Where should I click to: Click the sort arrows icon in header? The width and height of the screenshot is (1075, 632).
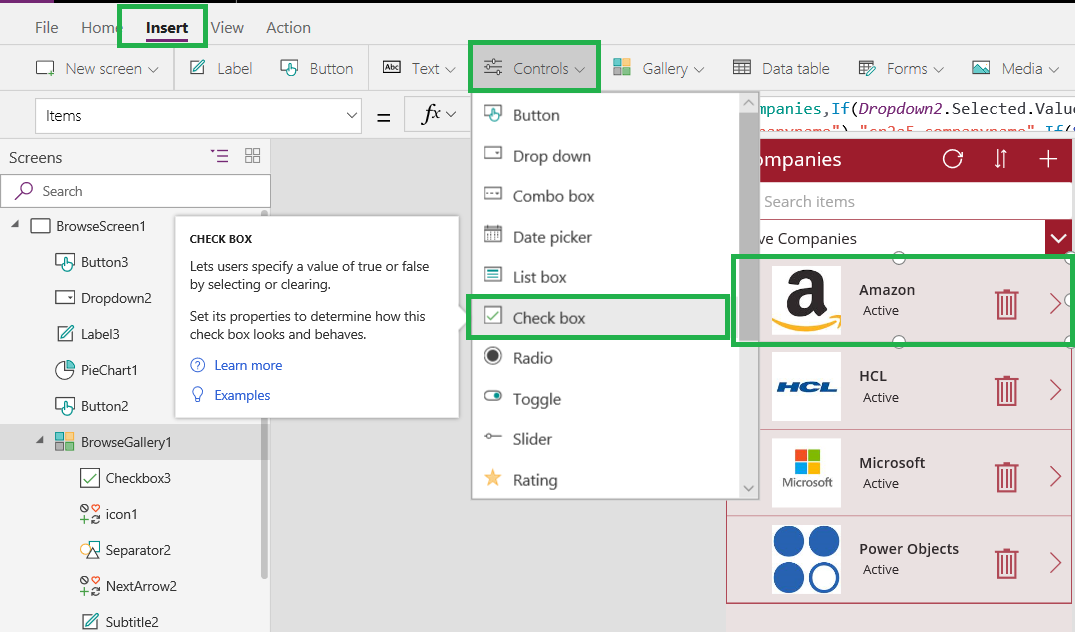coord(1001,159)
